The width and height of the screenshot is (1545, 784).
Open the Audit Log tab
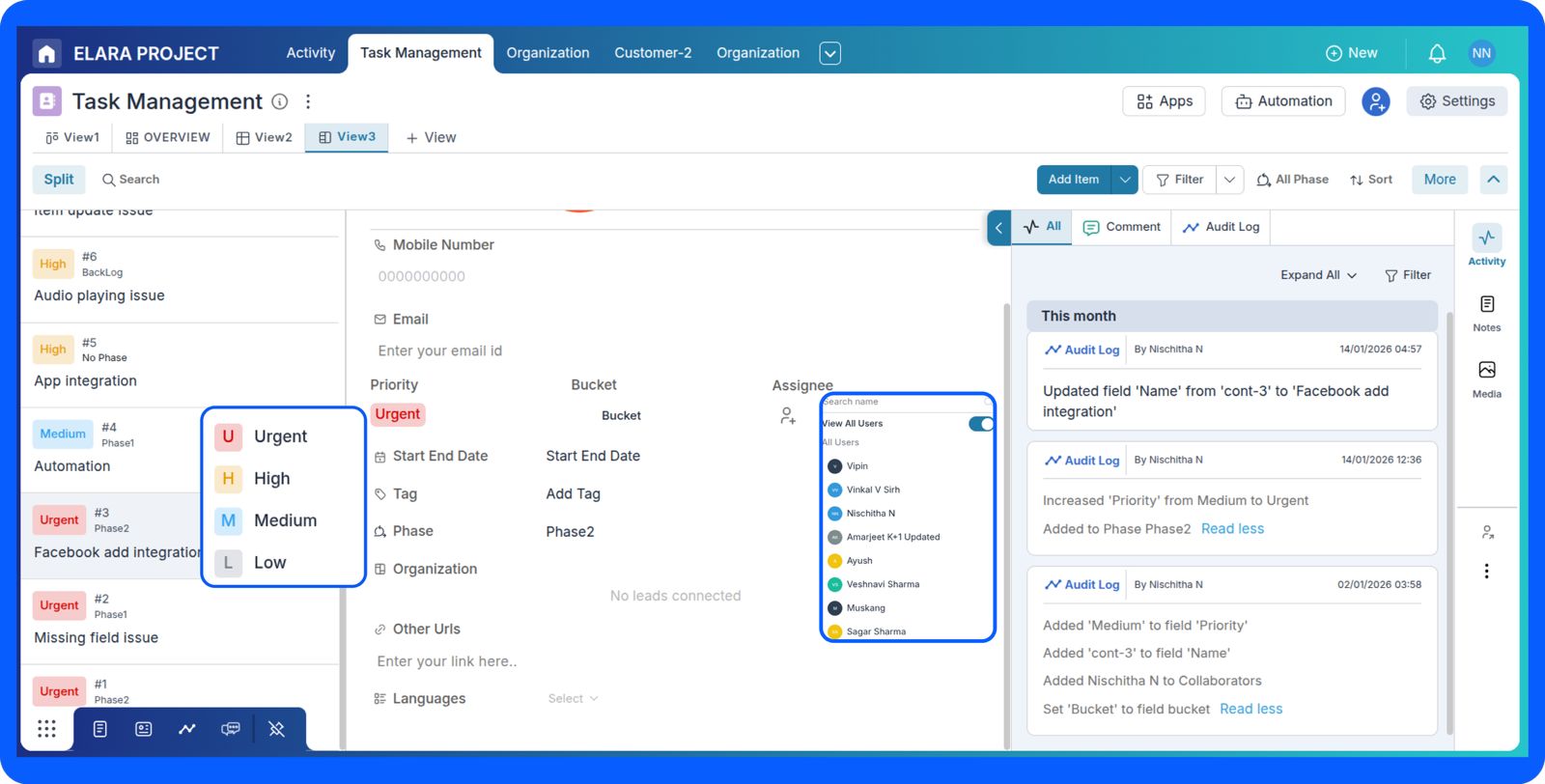click(x=1222, y=227)
